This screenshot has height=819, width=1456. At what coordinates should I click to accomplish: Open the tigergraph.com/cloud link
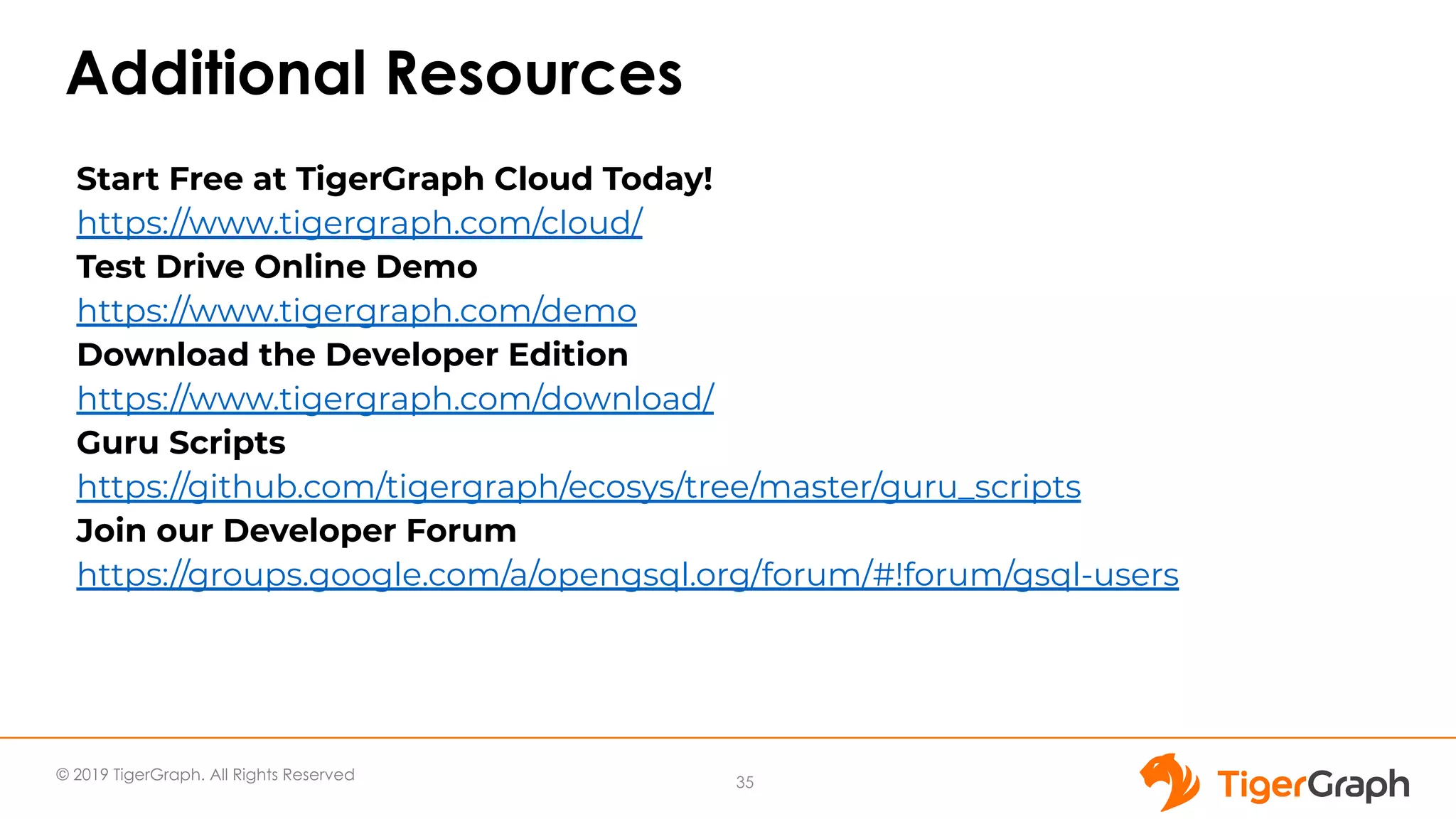click(x=360, y=223)
